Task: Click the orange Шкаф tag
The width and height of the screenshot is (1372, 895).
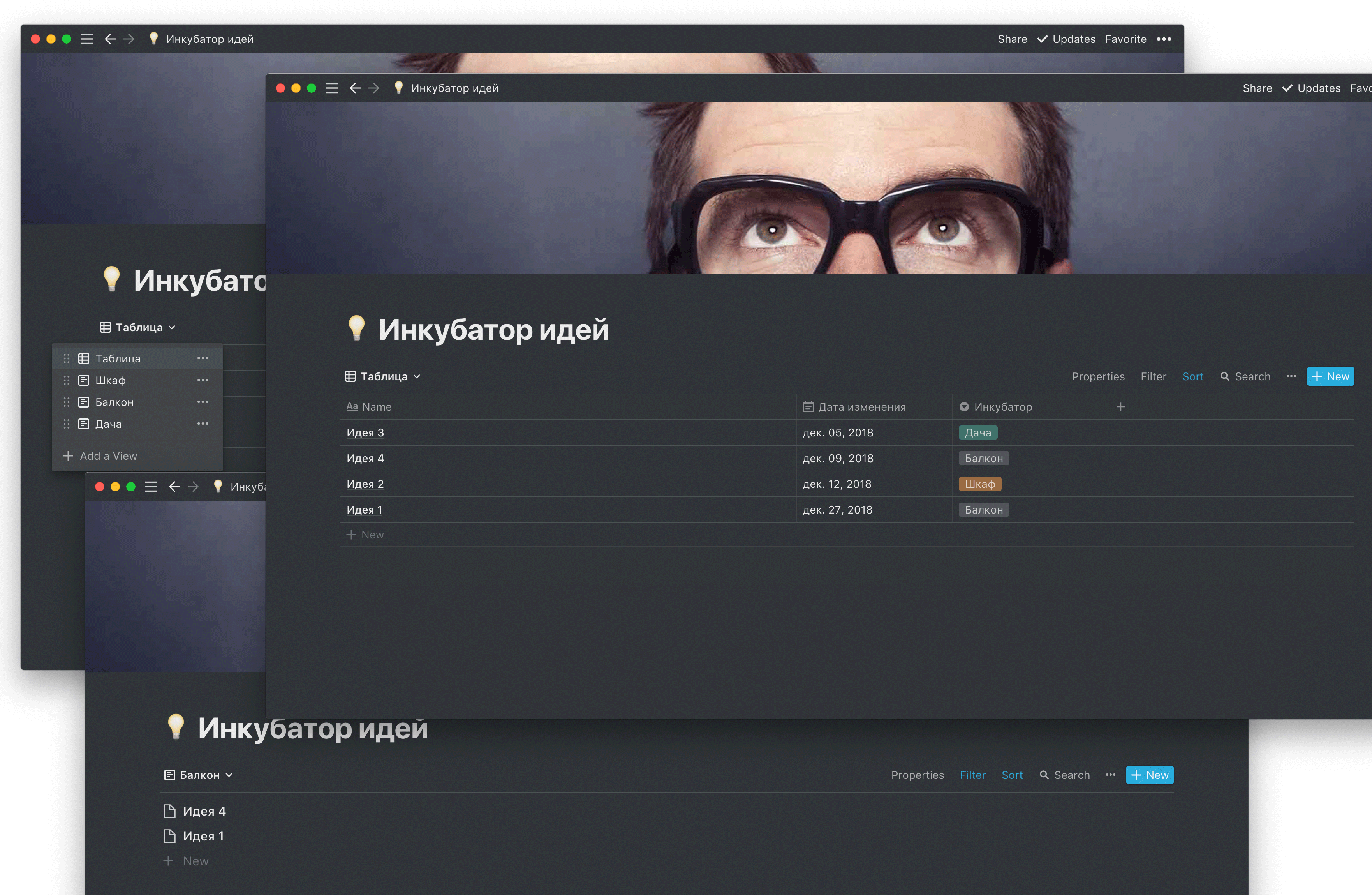Action: click(979, 484)
